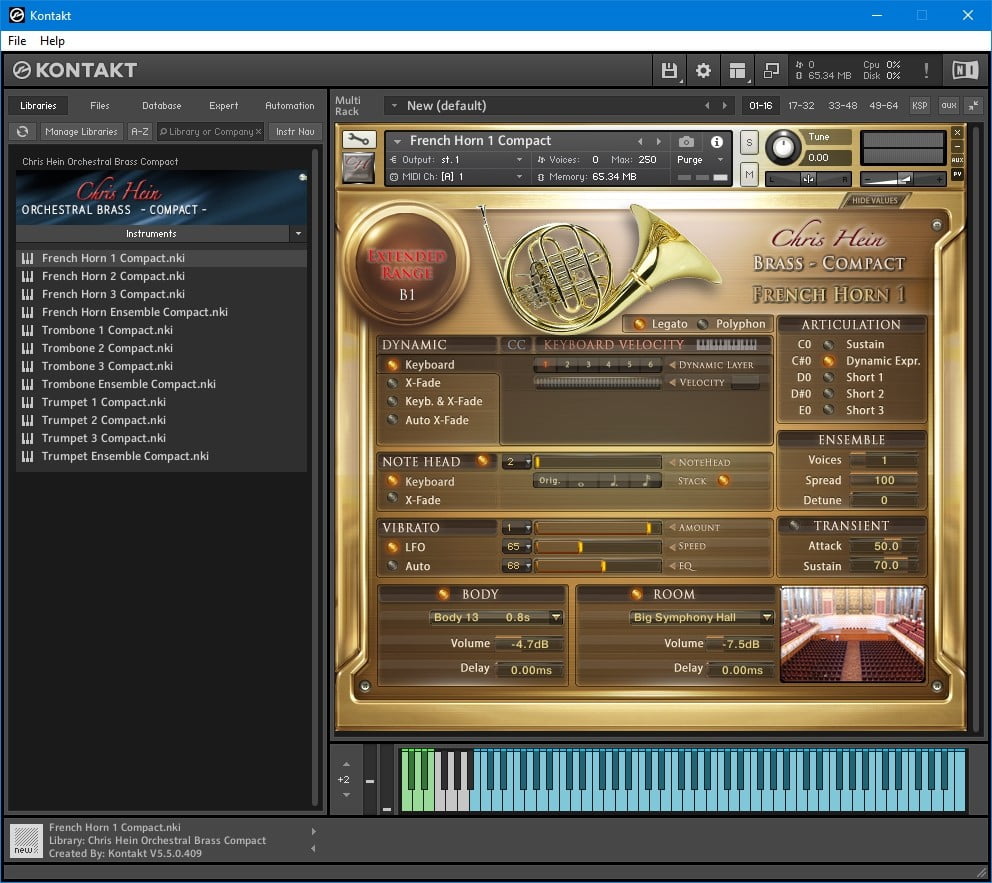Image resolution: width=992 pixels, height=883 pixels.
Task: Select Auto vibrato mode
Action: tap(392, 565)
